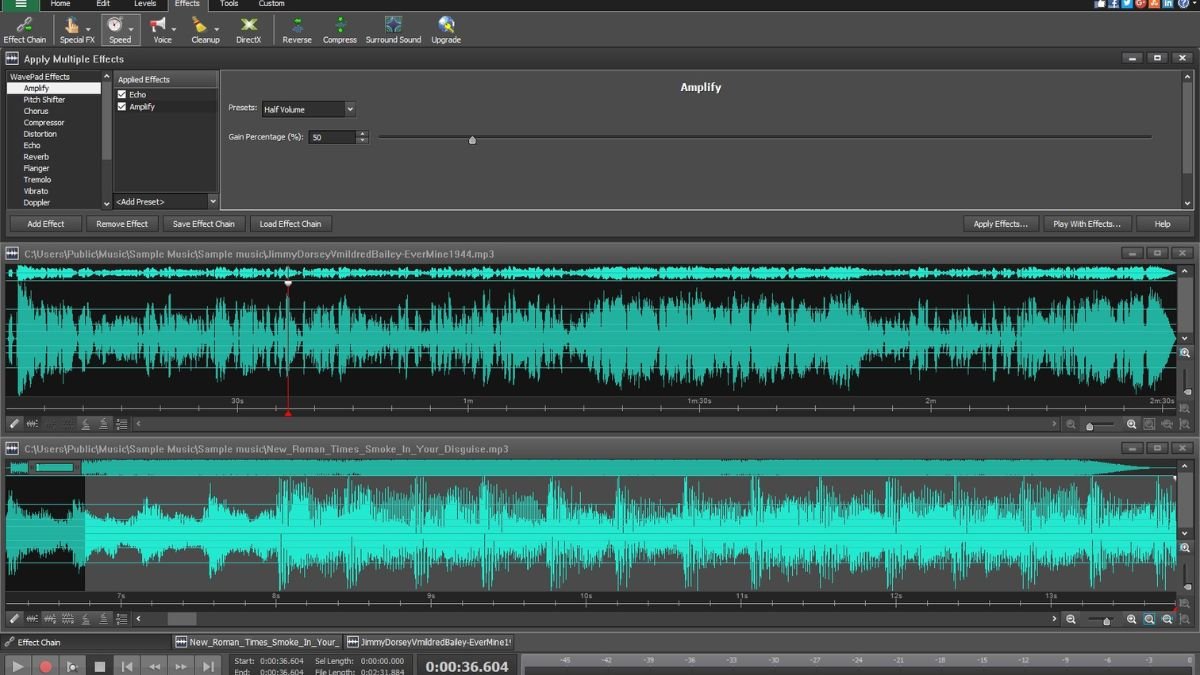Disable the Amplify applied effect

tap(124, 106)
